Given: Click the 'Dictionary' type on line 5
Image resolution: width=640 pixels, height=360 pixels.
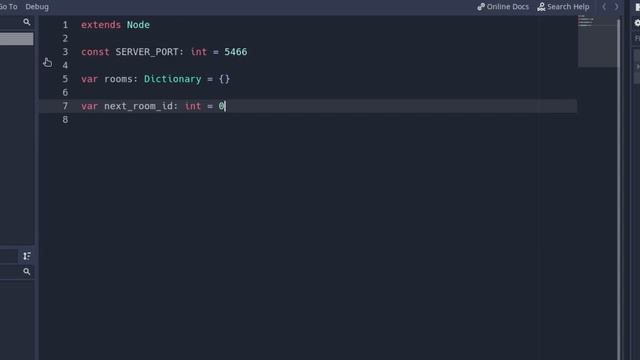Looking at the screenshot, I should (172, 79).
